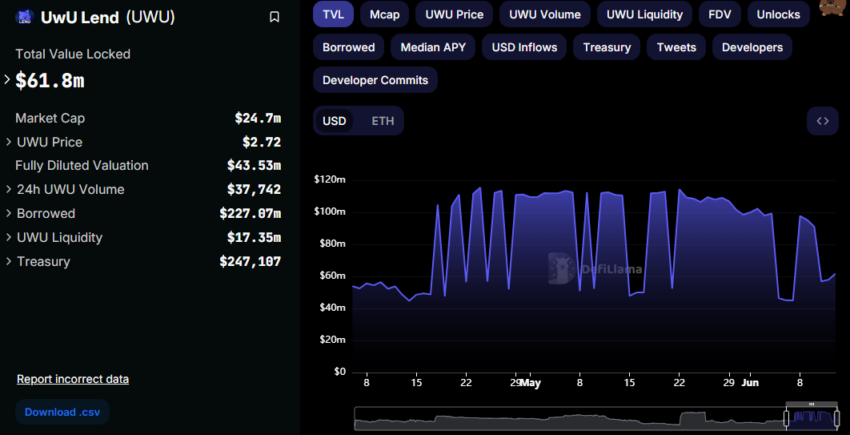Expand the UWU Price details row
The height and width of the screenshot is (435, 850).
tap(9, 142)
